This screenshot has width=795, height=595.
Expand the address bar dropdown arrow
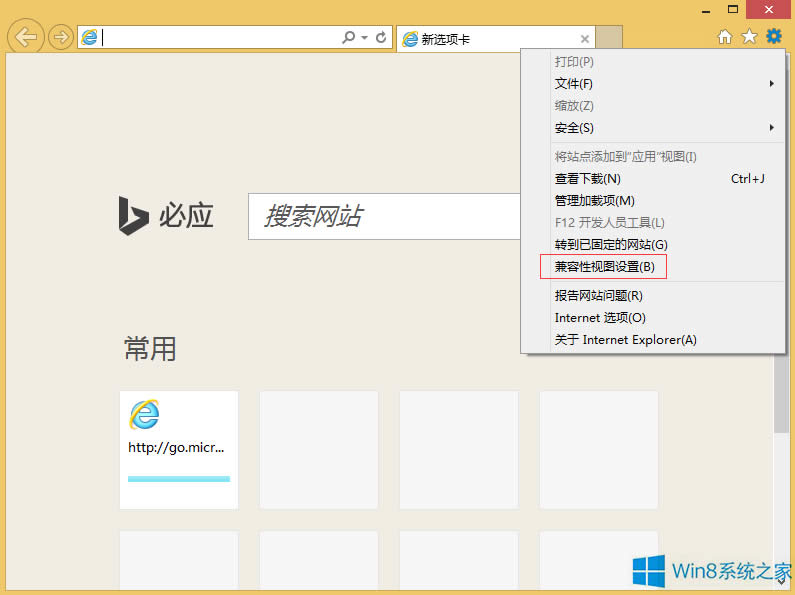(365, 38)
